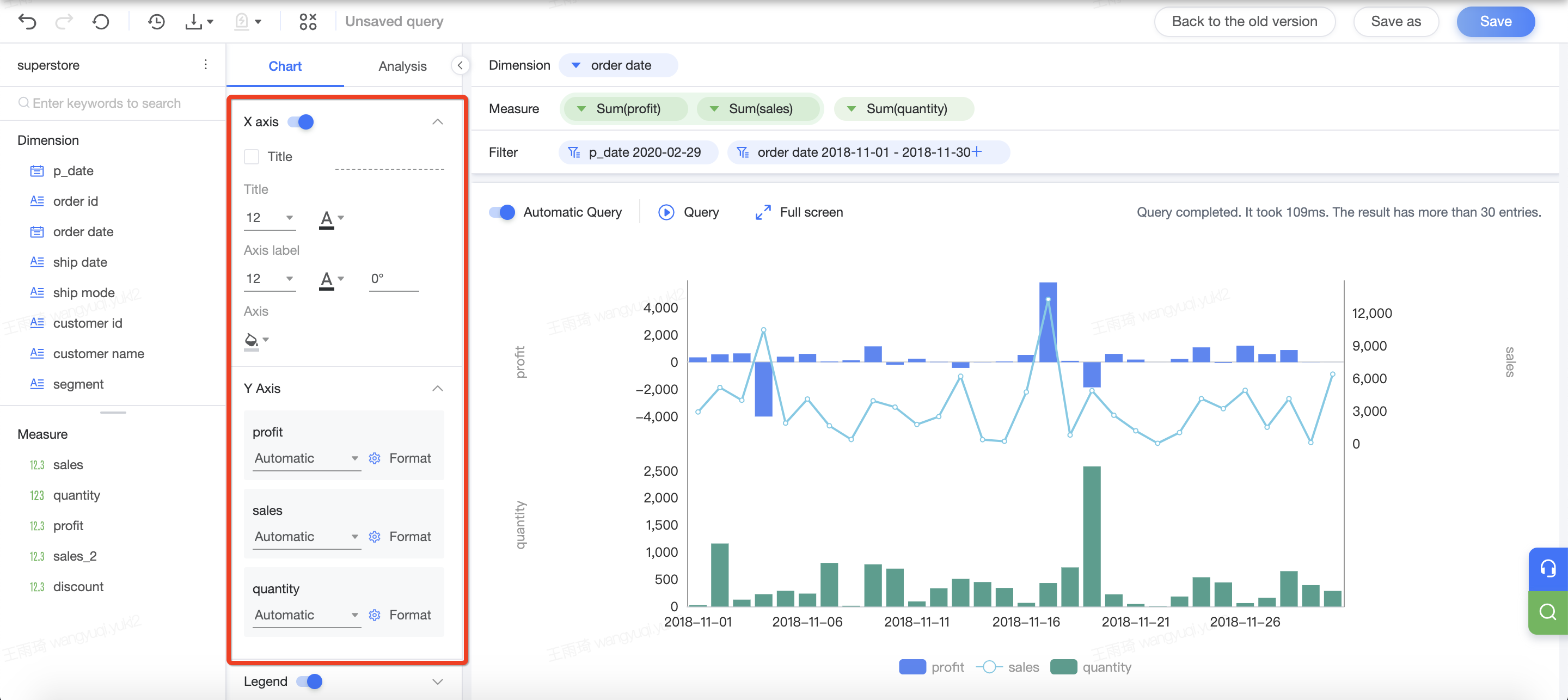
Task: Click the sales Format link
Action: (409, 537)
